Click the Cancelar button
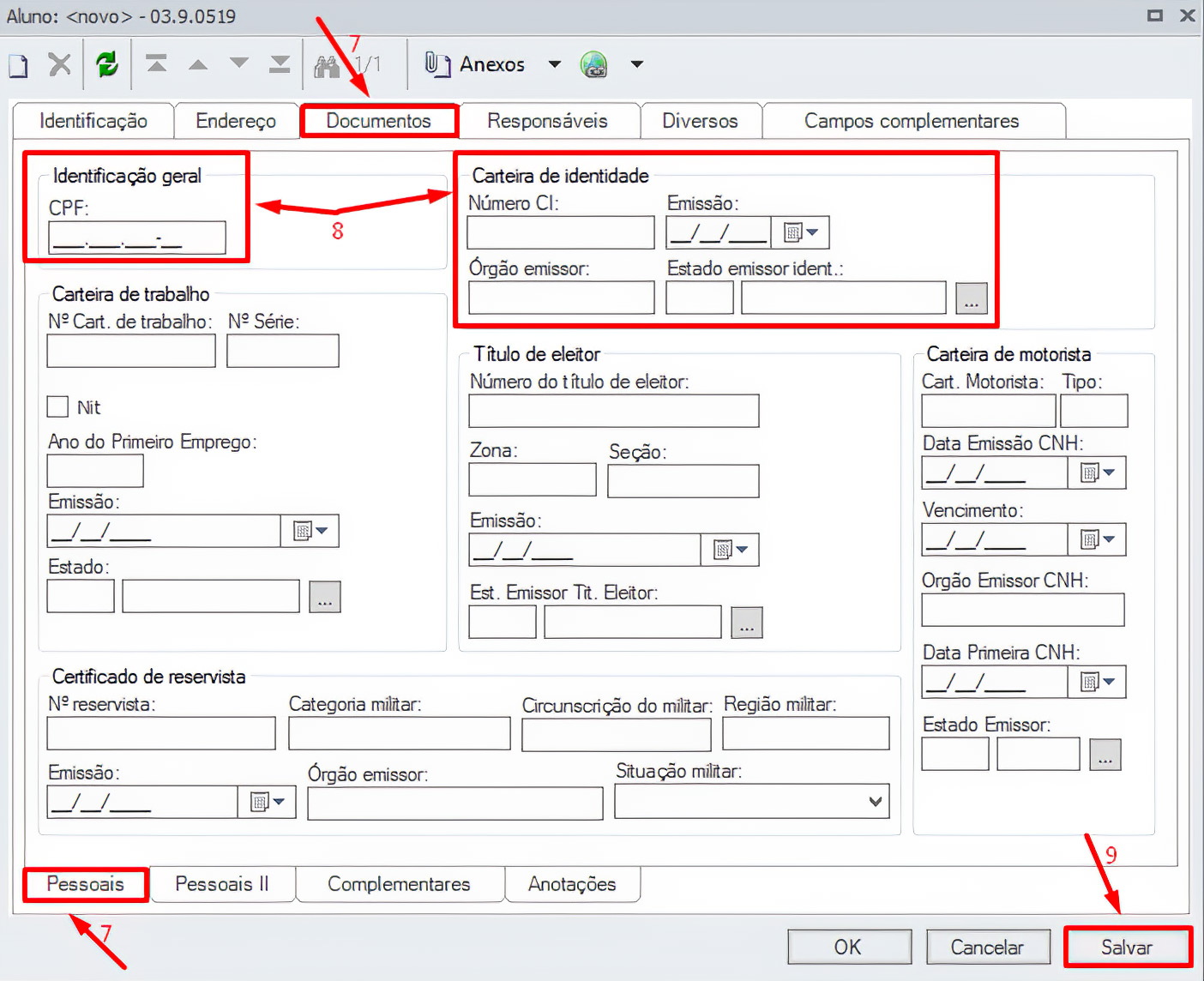The width and height of the screenshot is (1204, 981). 986,948
